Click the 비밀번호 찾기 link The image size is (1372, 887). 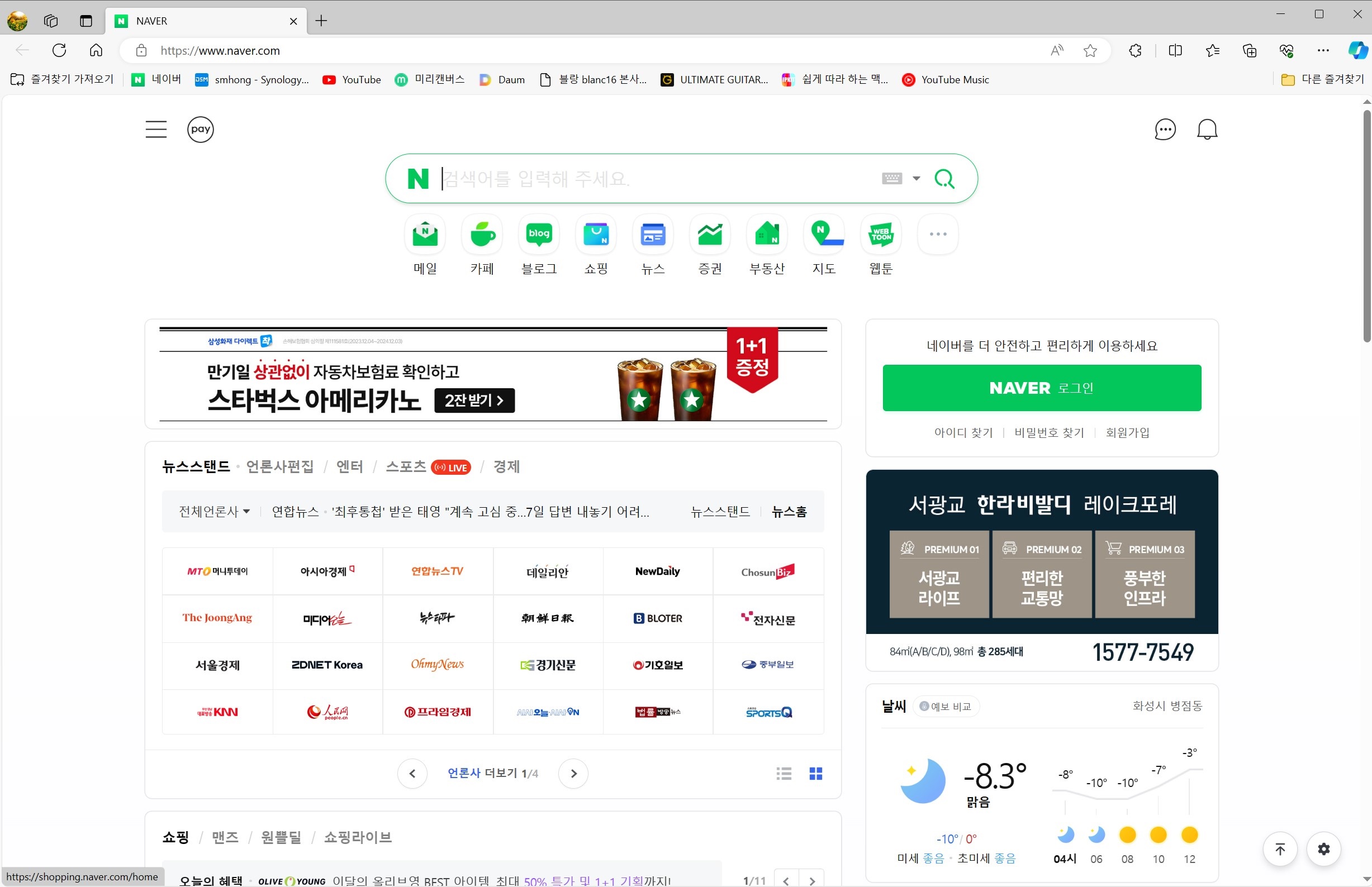[1050, 432]
